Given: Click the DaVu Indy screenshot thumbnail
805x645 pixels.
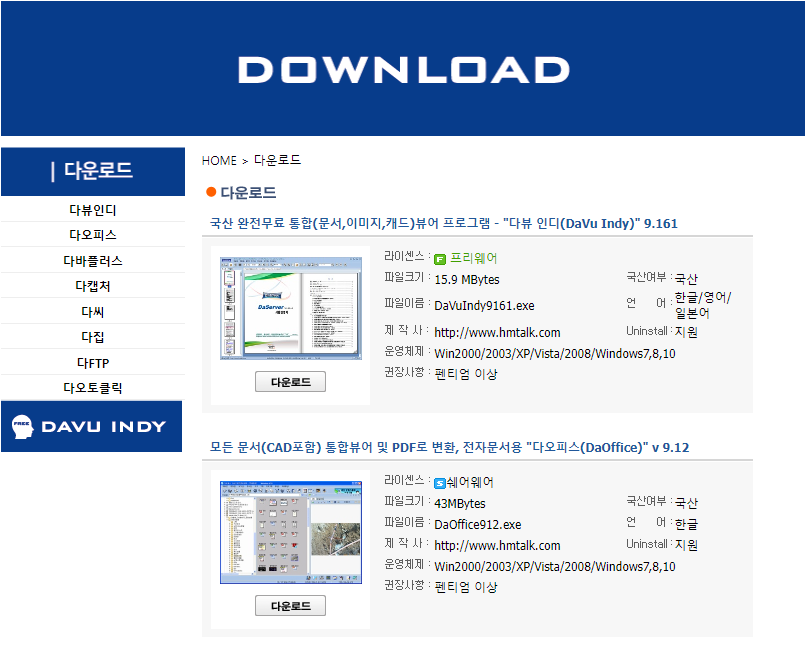Looking at the screenshot, I should click(x=291, y=308).
